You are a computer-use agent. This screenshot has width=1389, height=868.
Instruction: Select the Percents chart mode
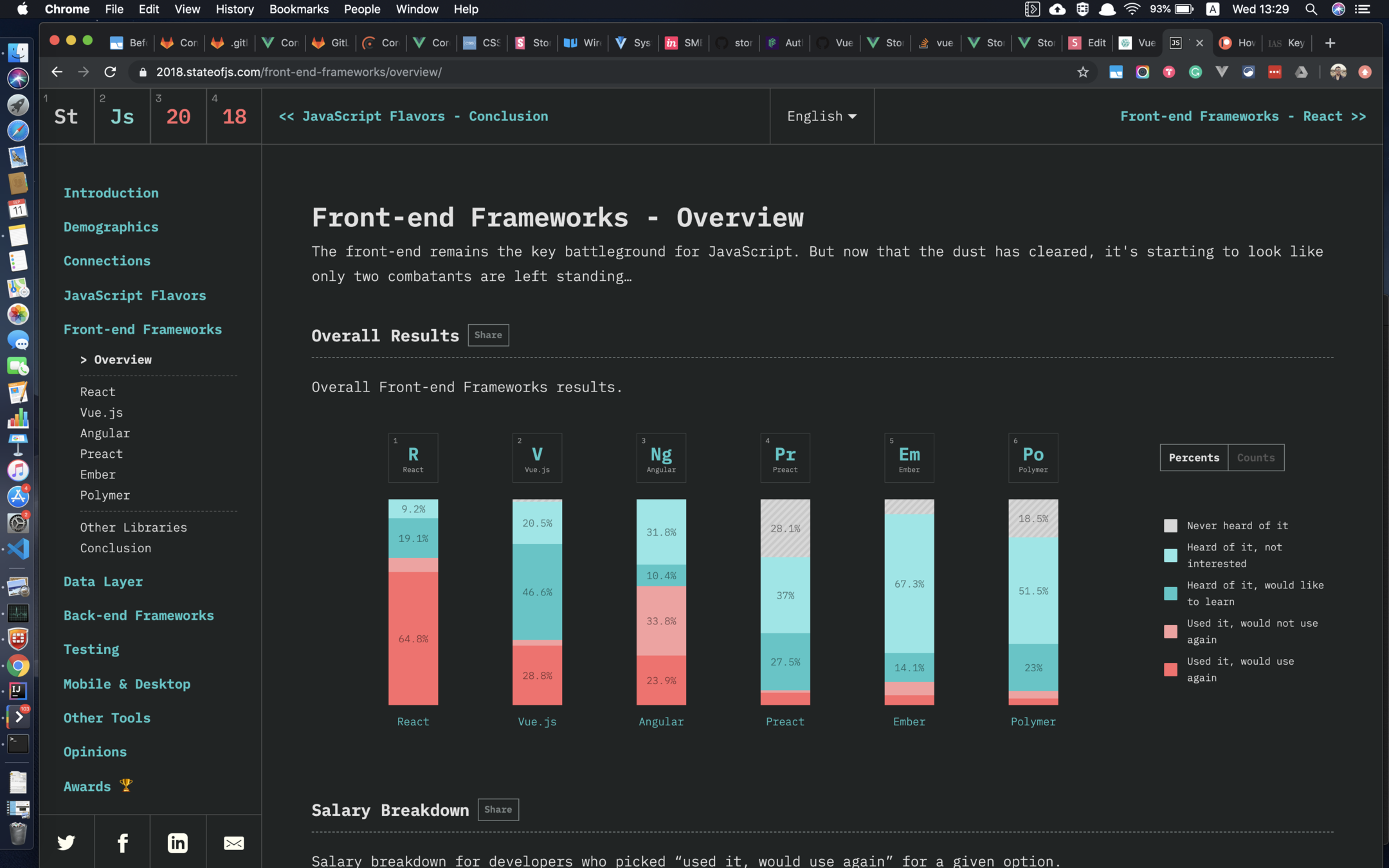pos(1194,458)
